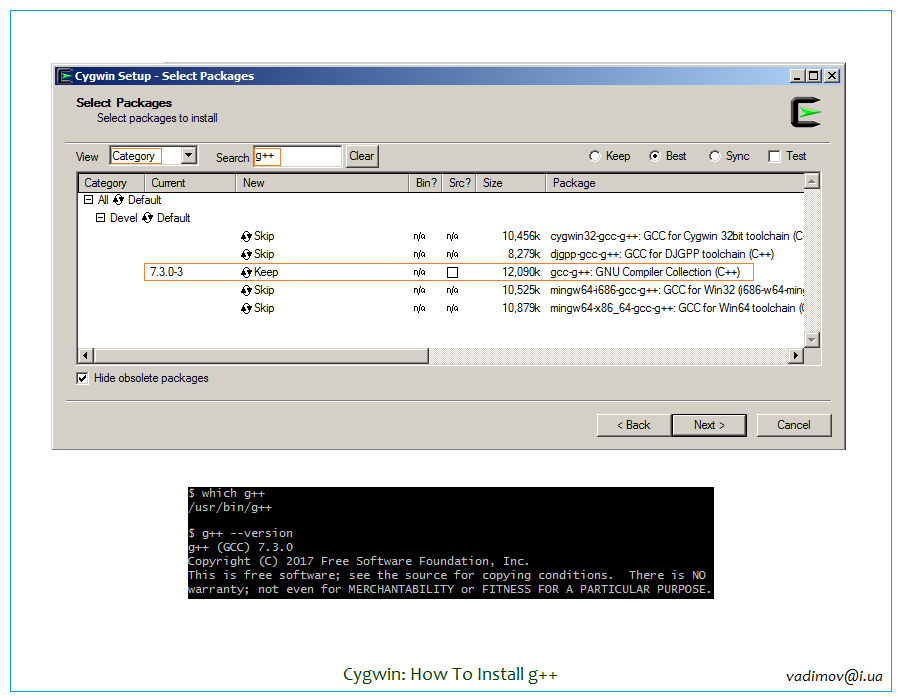Open the View dropdown arrow

pos(188,155)
